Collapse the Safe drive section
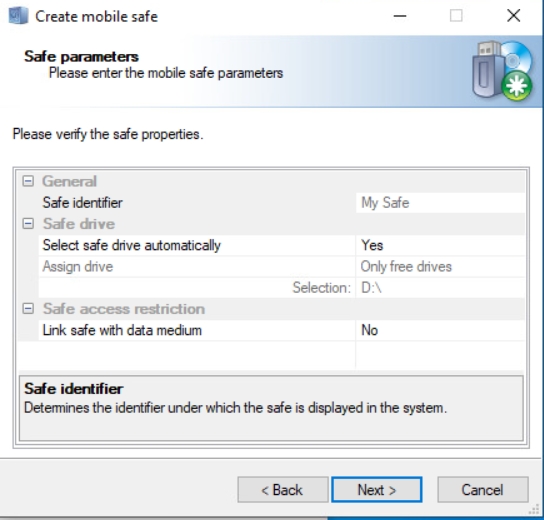 click(x=28, y=224)
